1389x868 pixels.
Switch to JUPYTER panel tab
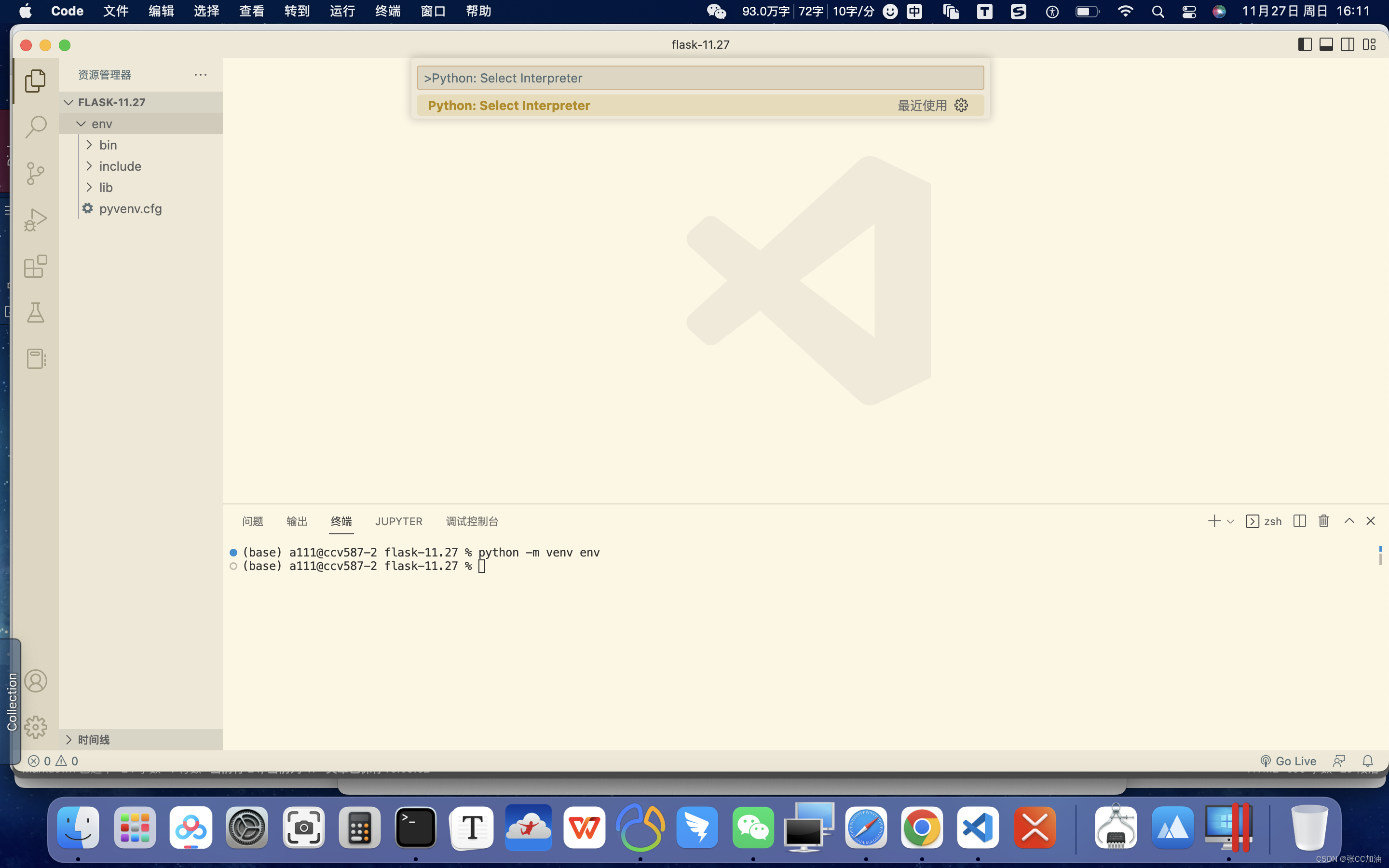(399, 521)
